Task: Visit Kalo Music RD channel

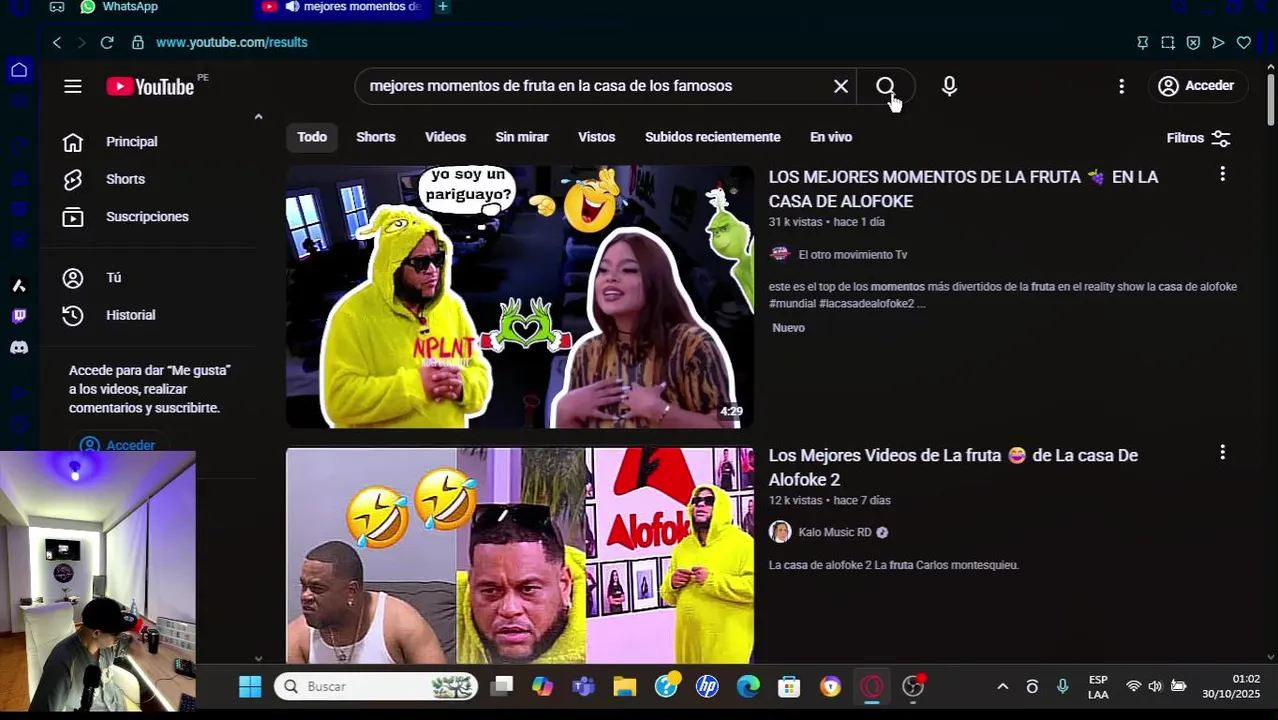Action: tap(835, 532)
